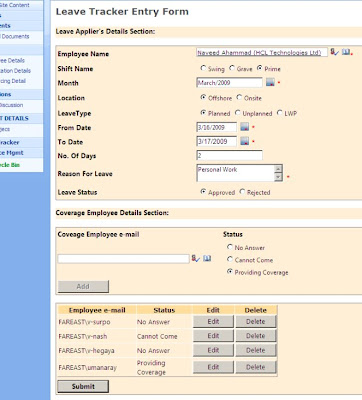The height and width of the screenshot is (400, 362).
Task: Set leave type to Planned
Action: [x=203, y=113]
